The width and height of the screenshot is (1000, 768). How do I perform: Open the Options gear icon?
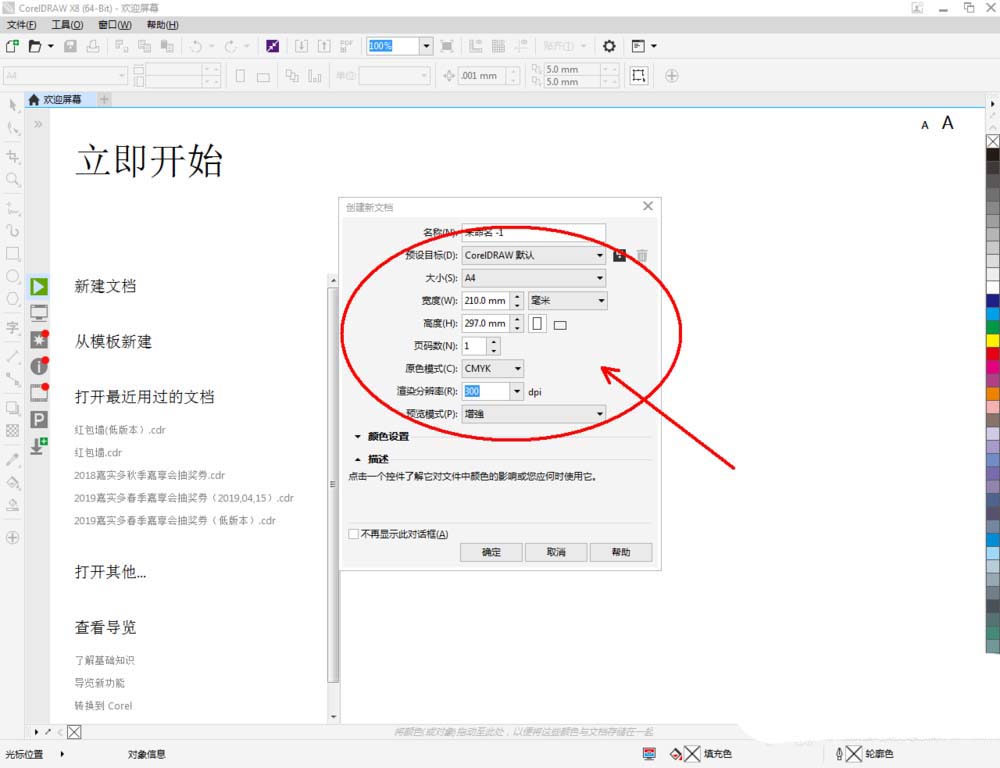coord(609,46)
